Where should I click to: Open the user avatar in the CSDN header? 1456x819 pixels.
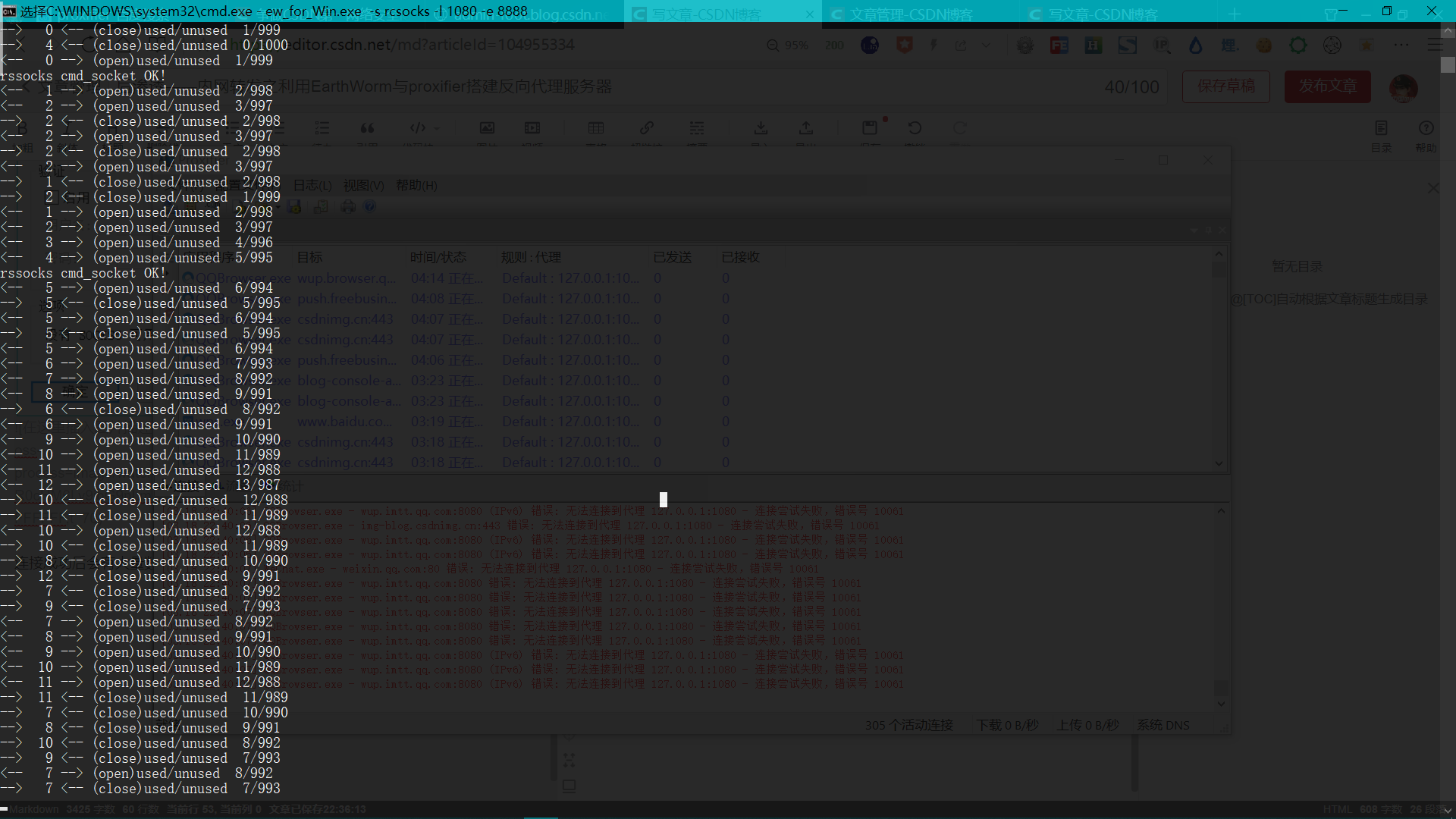1404,88
